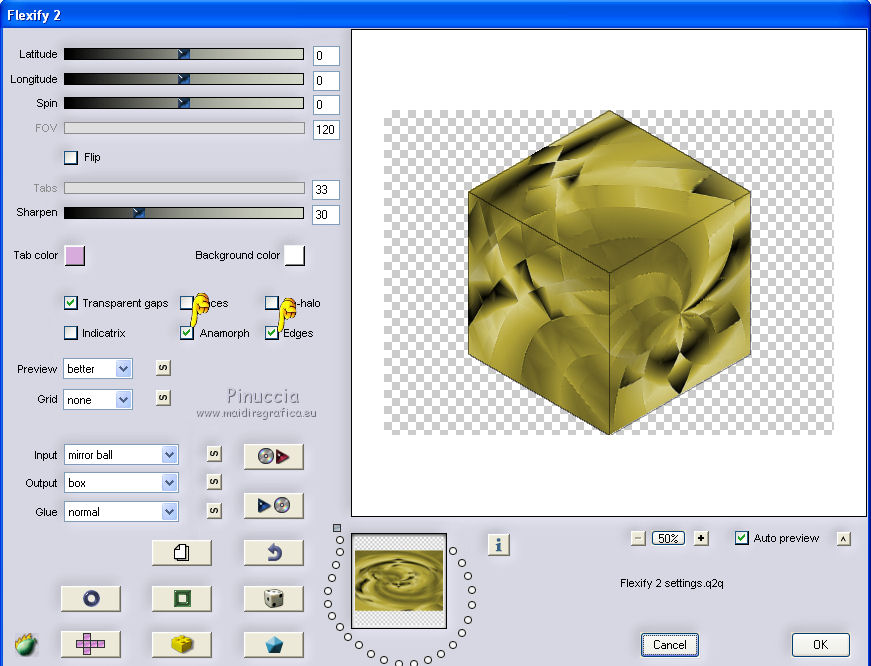Click the flaming pear logo icon
The image size is (871, 666).
point(26,645)
